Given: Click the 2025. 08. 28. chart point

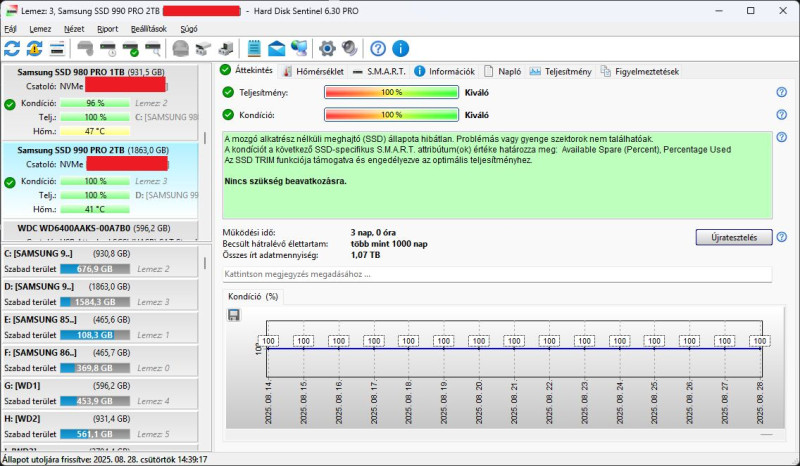Looking at the screenshot, I should (760, 349).
